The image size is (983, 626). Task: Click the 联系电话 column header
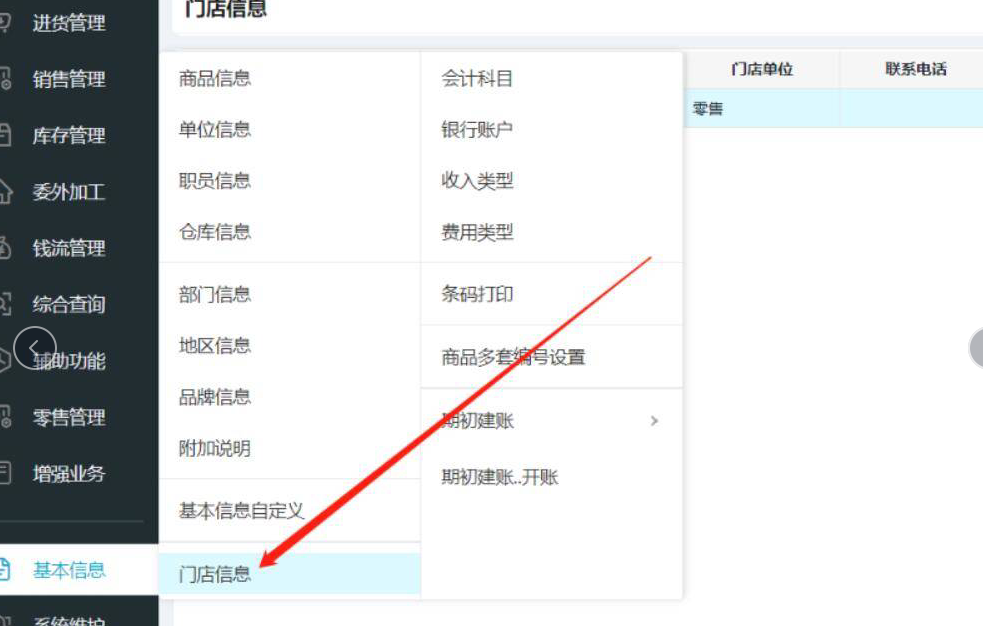(x=915, y=69)
